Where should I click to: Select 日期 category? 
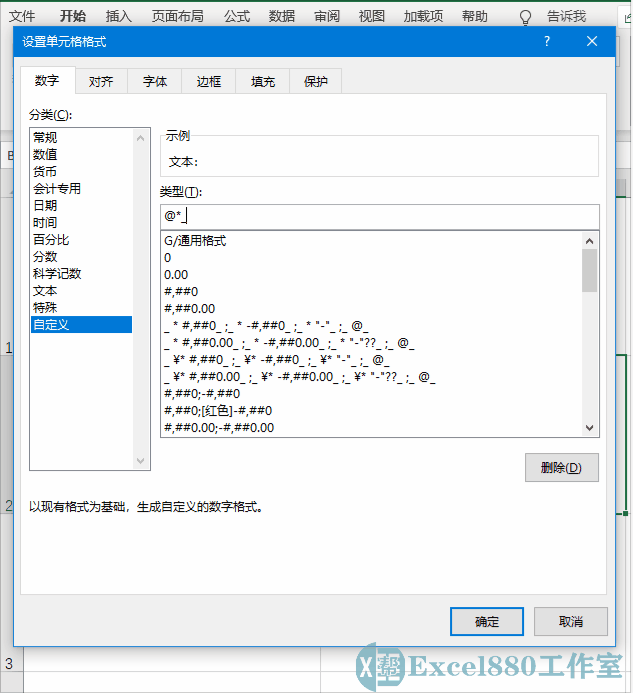(81, 206)
